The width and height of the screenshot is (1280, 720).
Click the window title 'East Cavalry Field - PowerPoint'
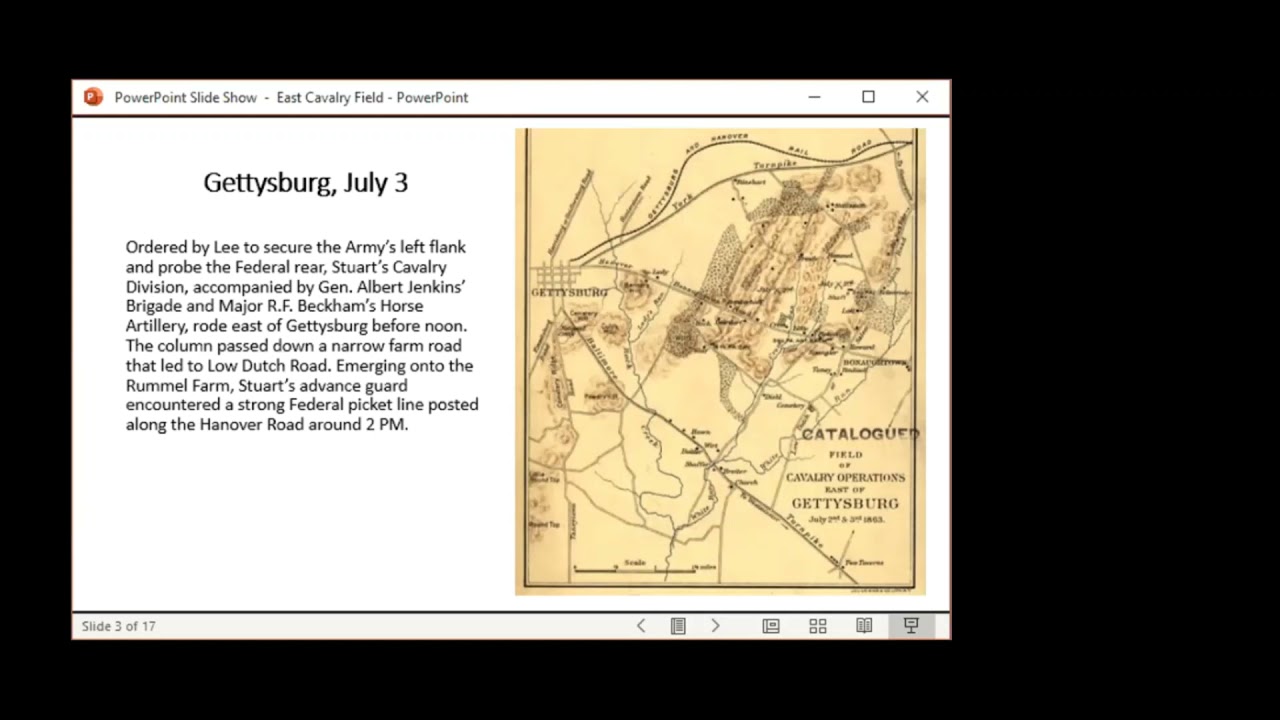372,97
